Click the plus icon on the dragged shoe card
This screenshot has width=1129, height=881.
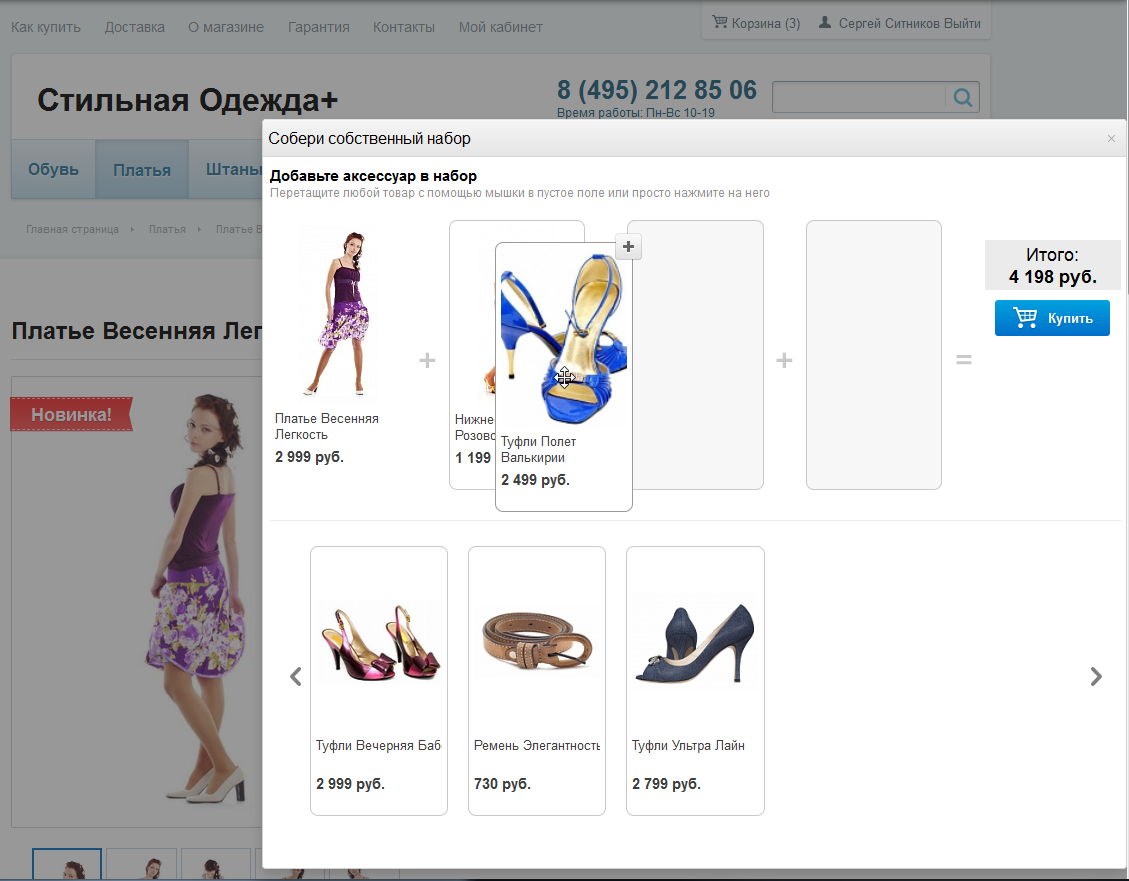pyautogui.click(x=628, y=247)
